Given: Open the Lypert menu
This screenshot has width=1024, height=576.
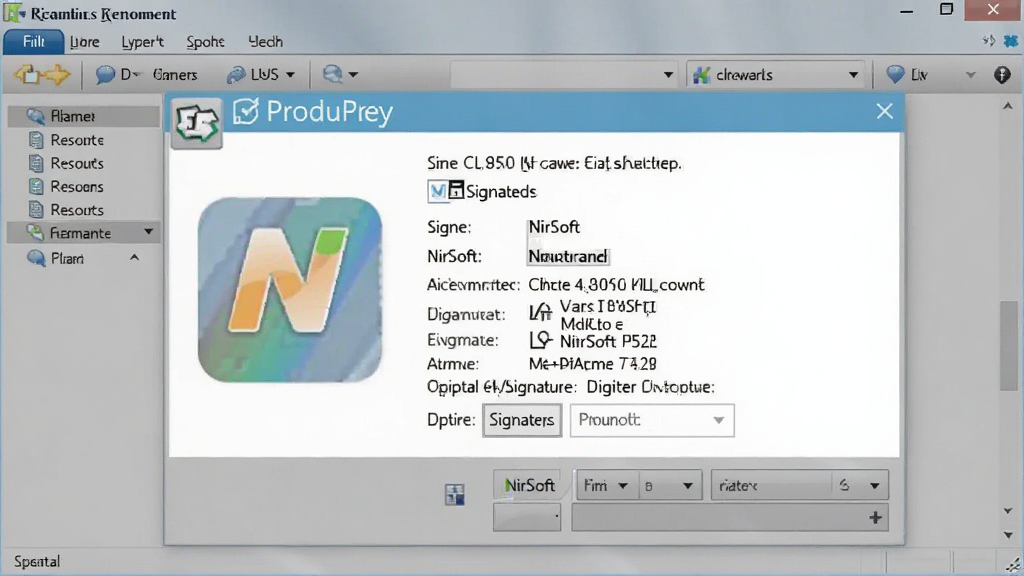Looking at the screenshot, I should click(x=142, y=42).
